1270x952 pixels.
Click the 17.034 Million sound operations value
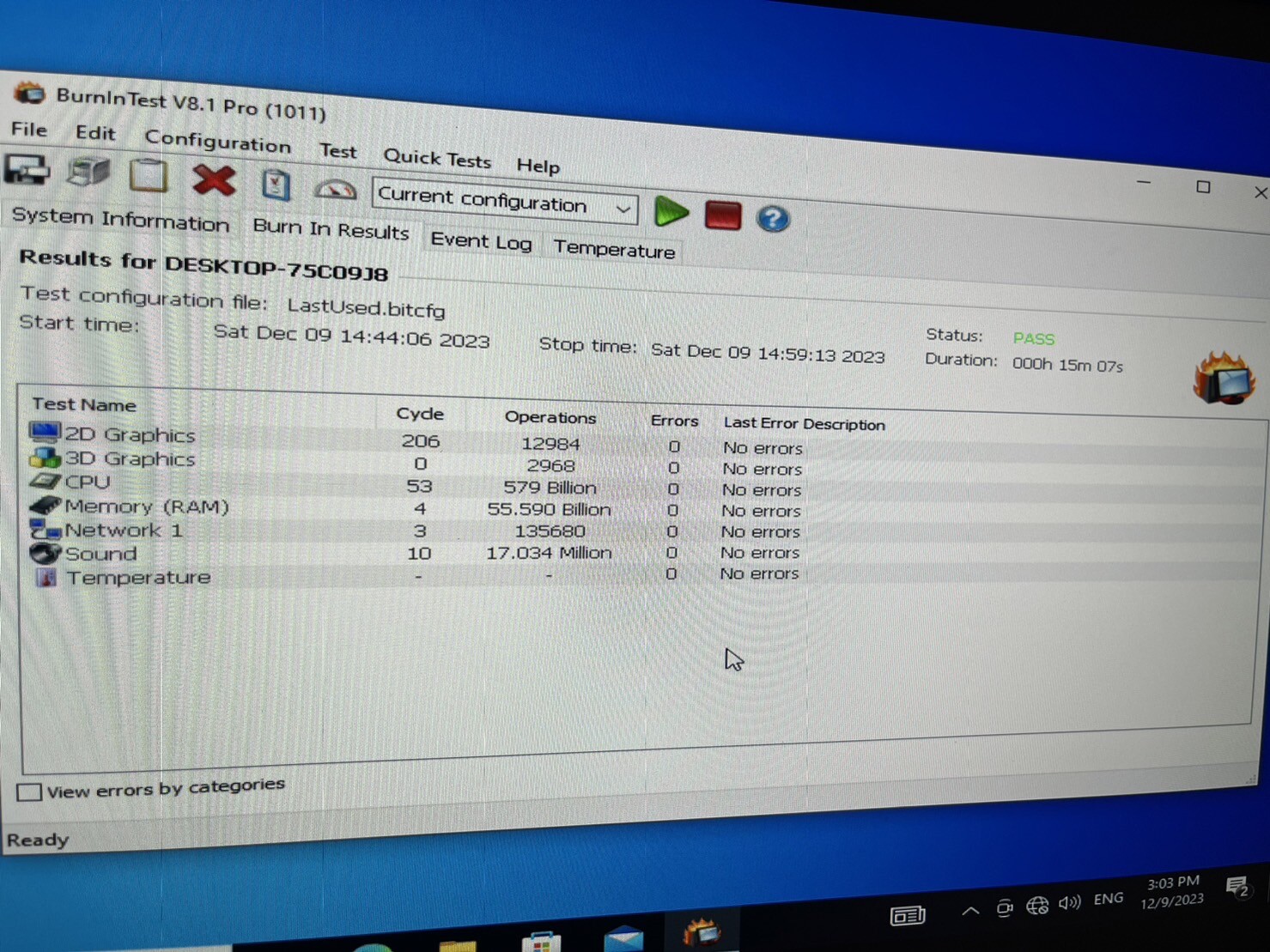(x=549, y=553)
